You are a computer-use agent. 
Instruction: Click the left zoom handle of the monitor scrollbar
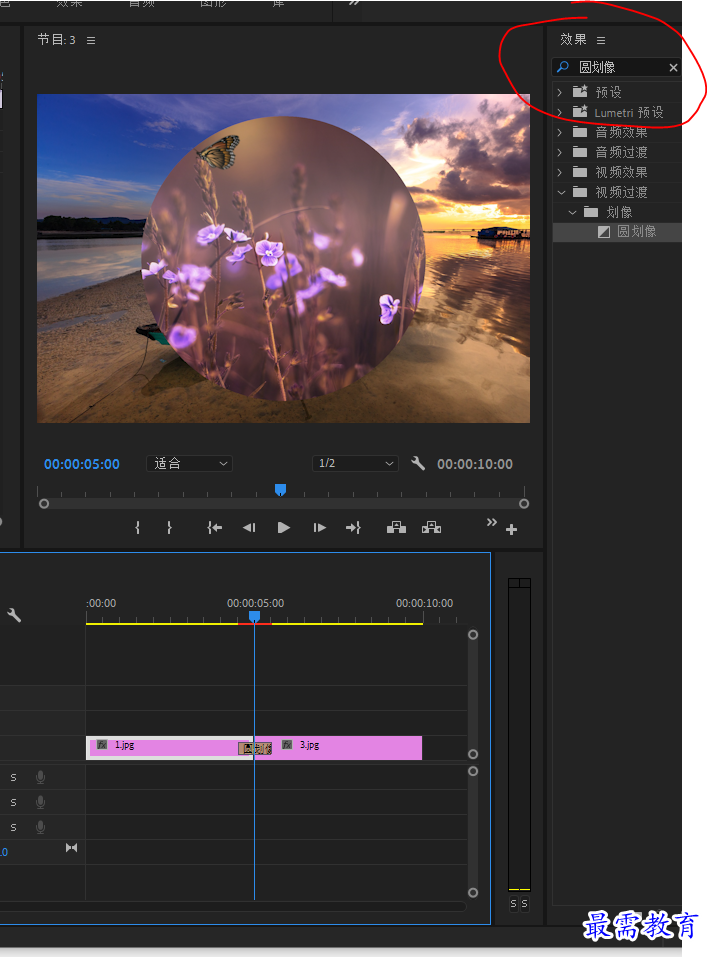point(44,504)
